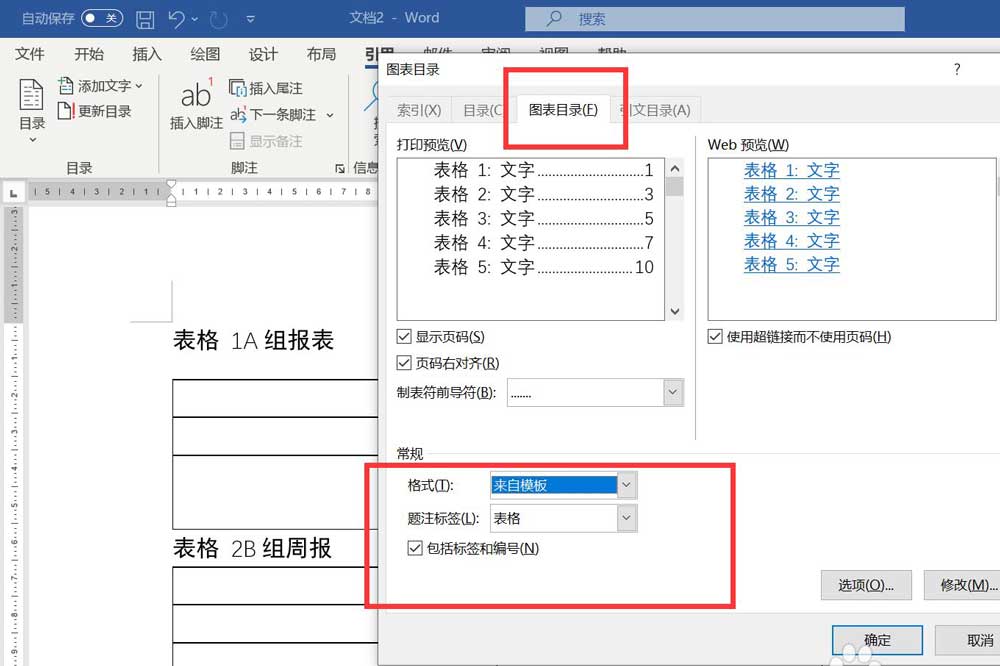Open the 文件 menu tab

tap(29, 54)
